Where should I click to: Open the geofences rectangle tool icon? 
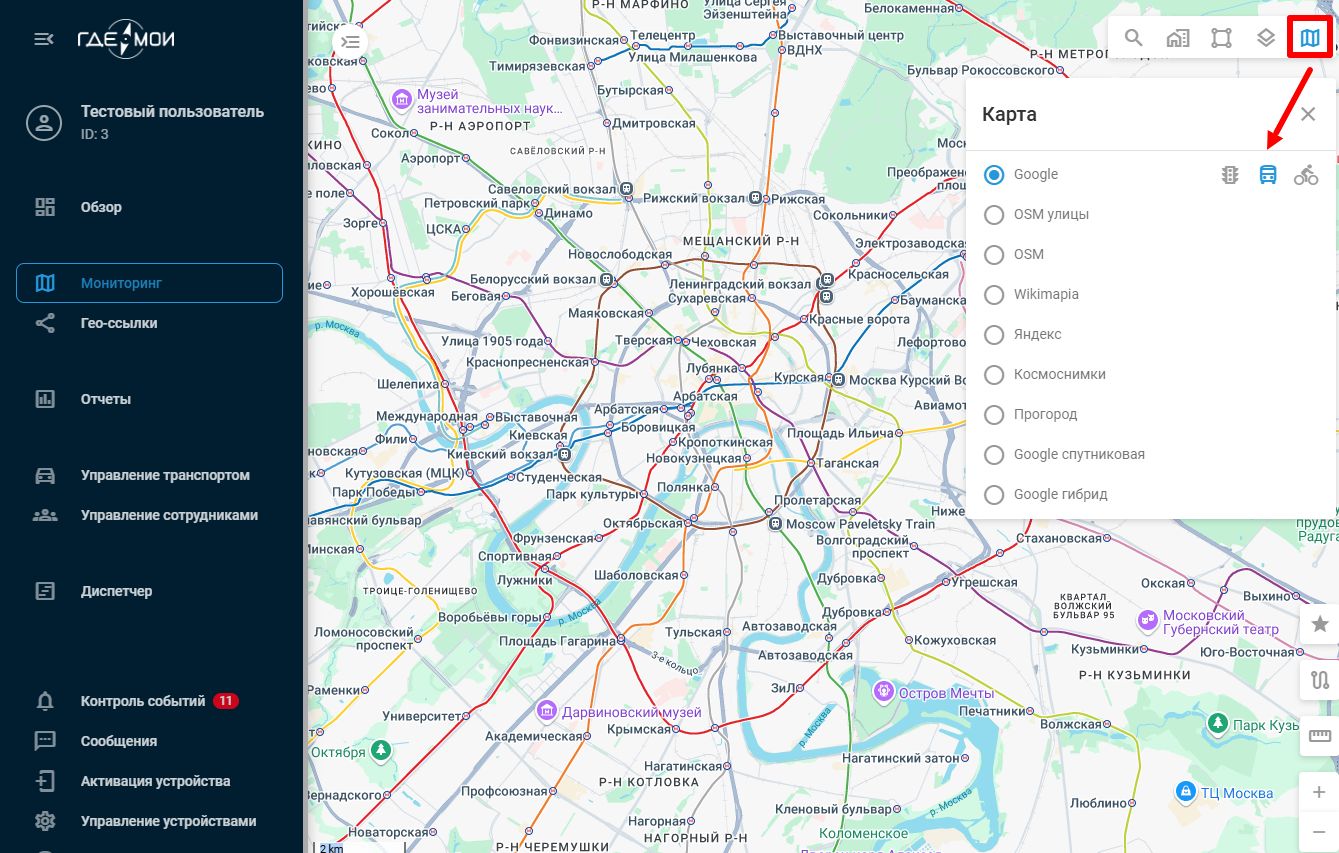(1221, 39)
